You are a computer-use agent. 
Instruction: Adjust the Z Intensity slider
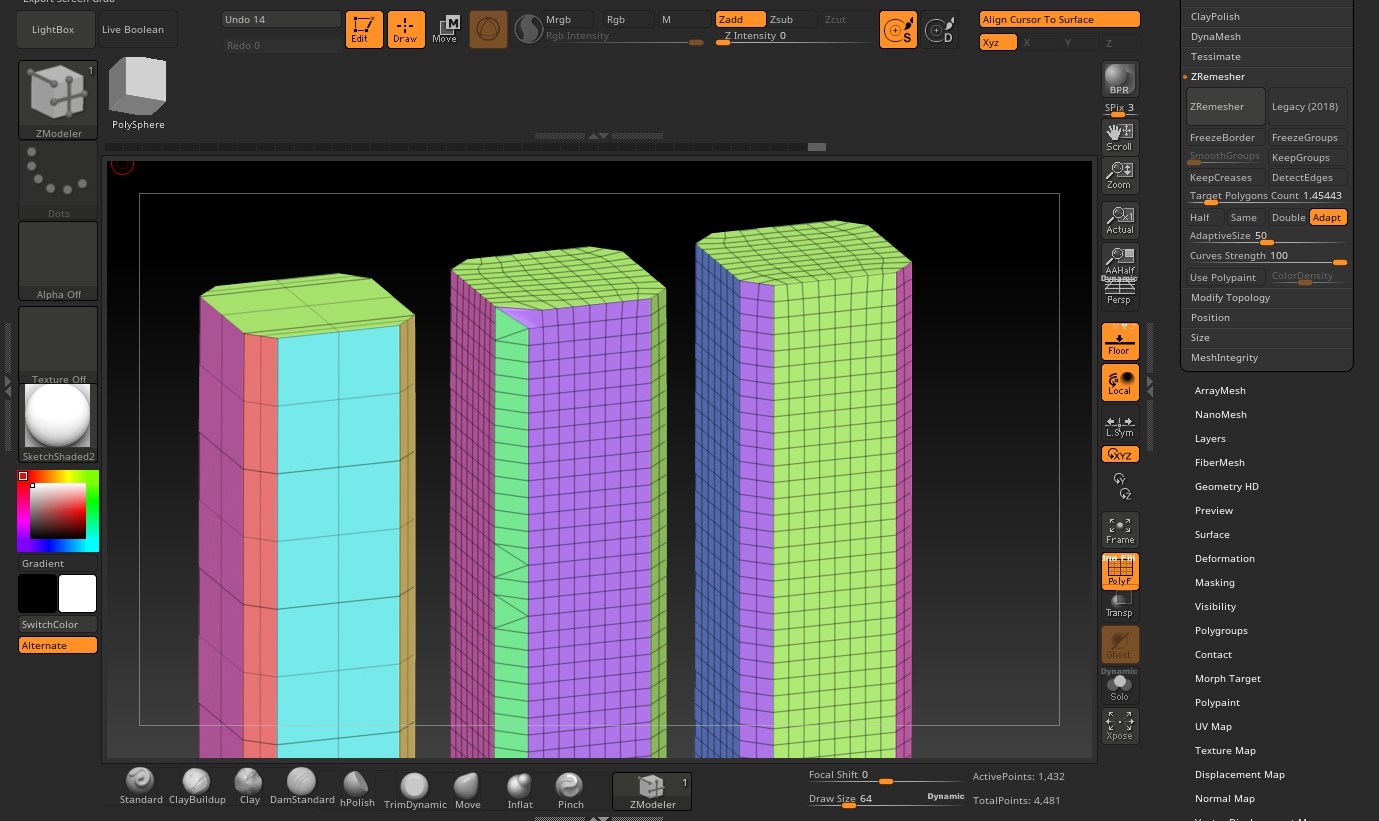point(796,37)
